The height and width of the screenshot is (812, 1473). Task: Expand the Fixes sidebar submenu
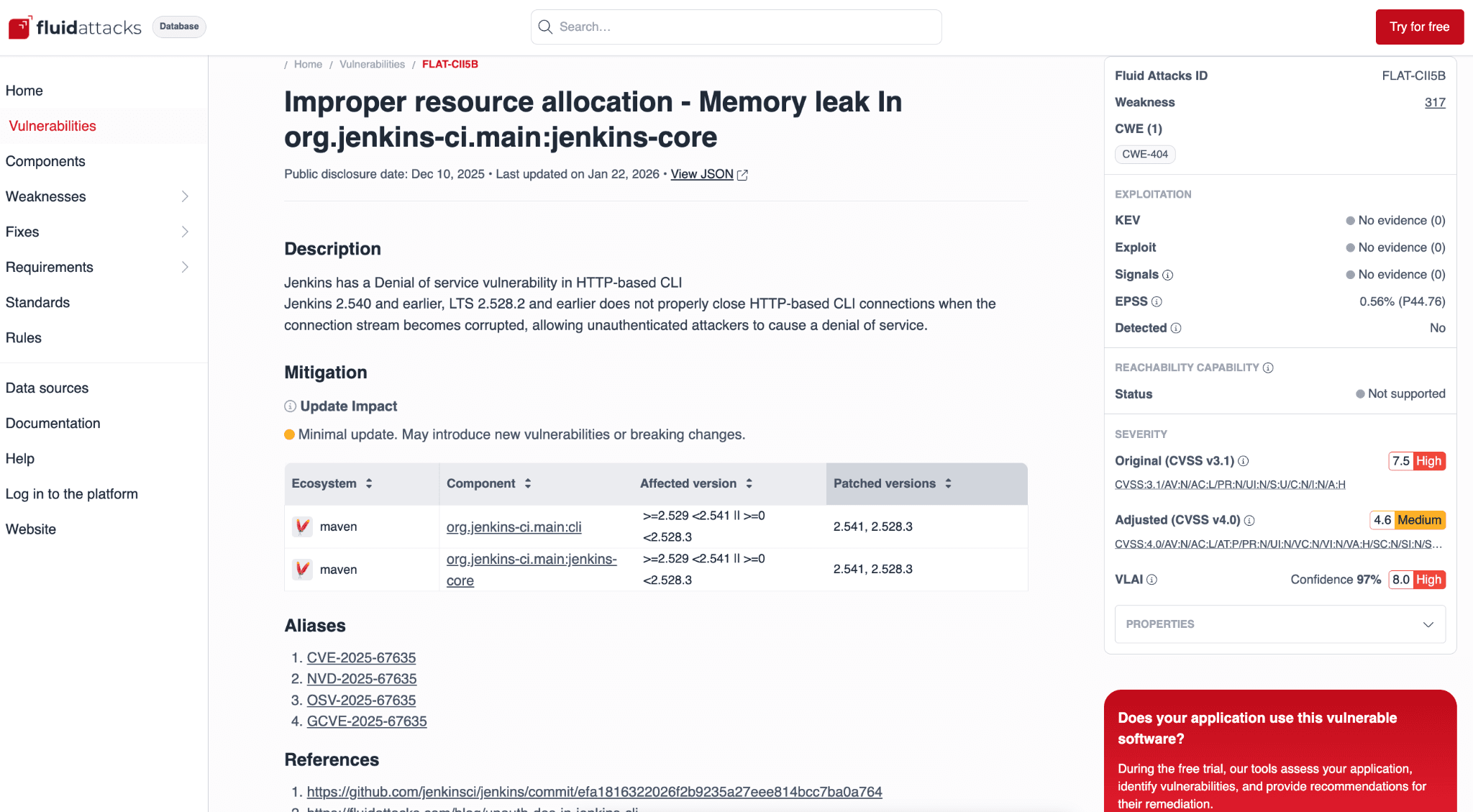click(x=185, y=232)
